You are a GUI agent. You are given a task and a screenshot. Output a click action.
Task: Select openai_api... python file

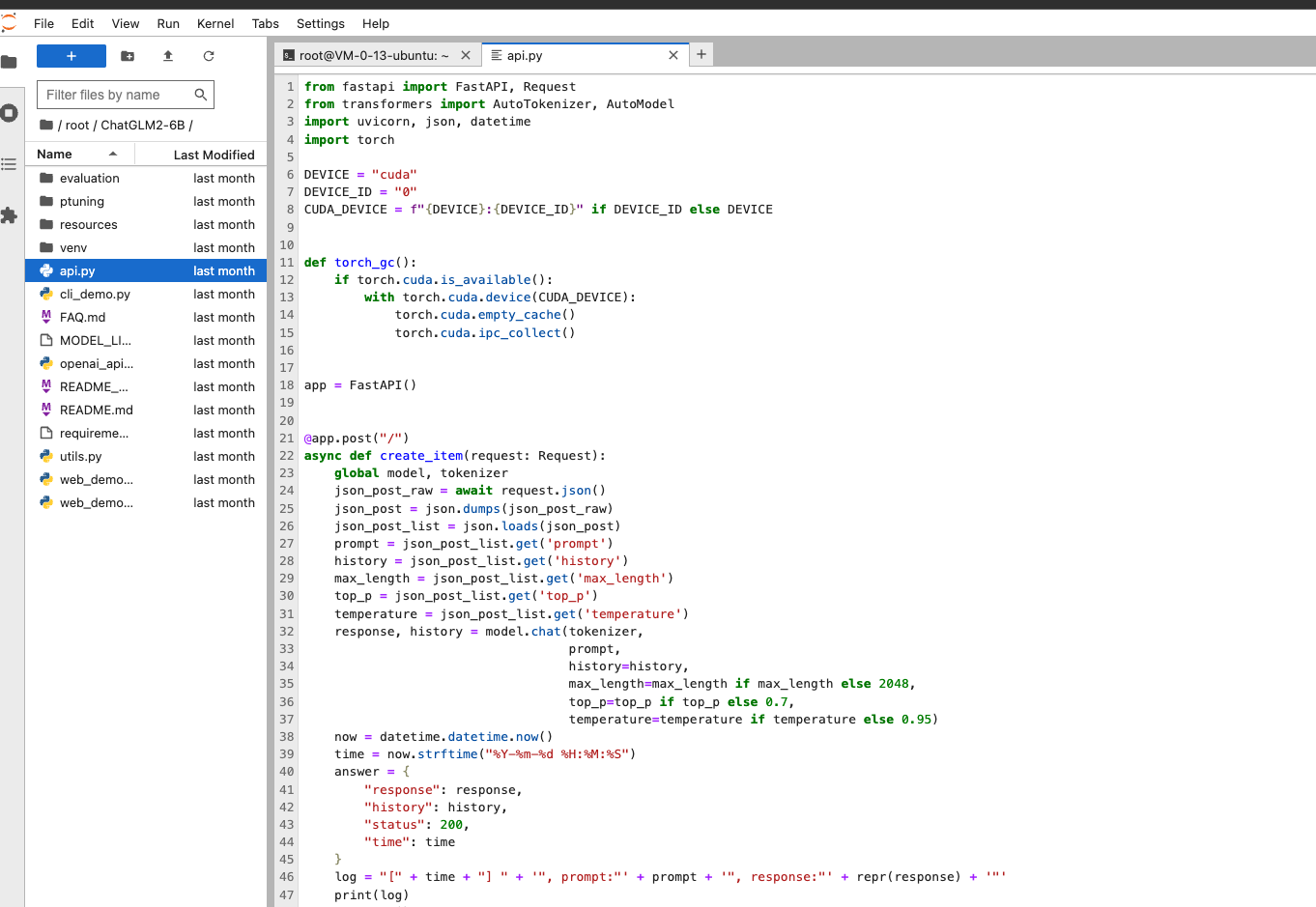[x=146, y=363]
